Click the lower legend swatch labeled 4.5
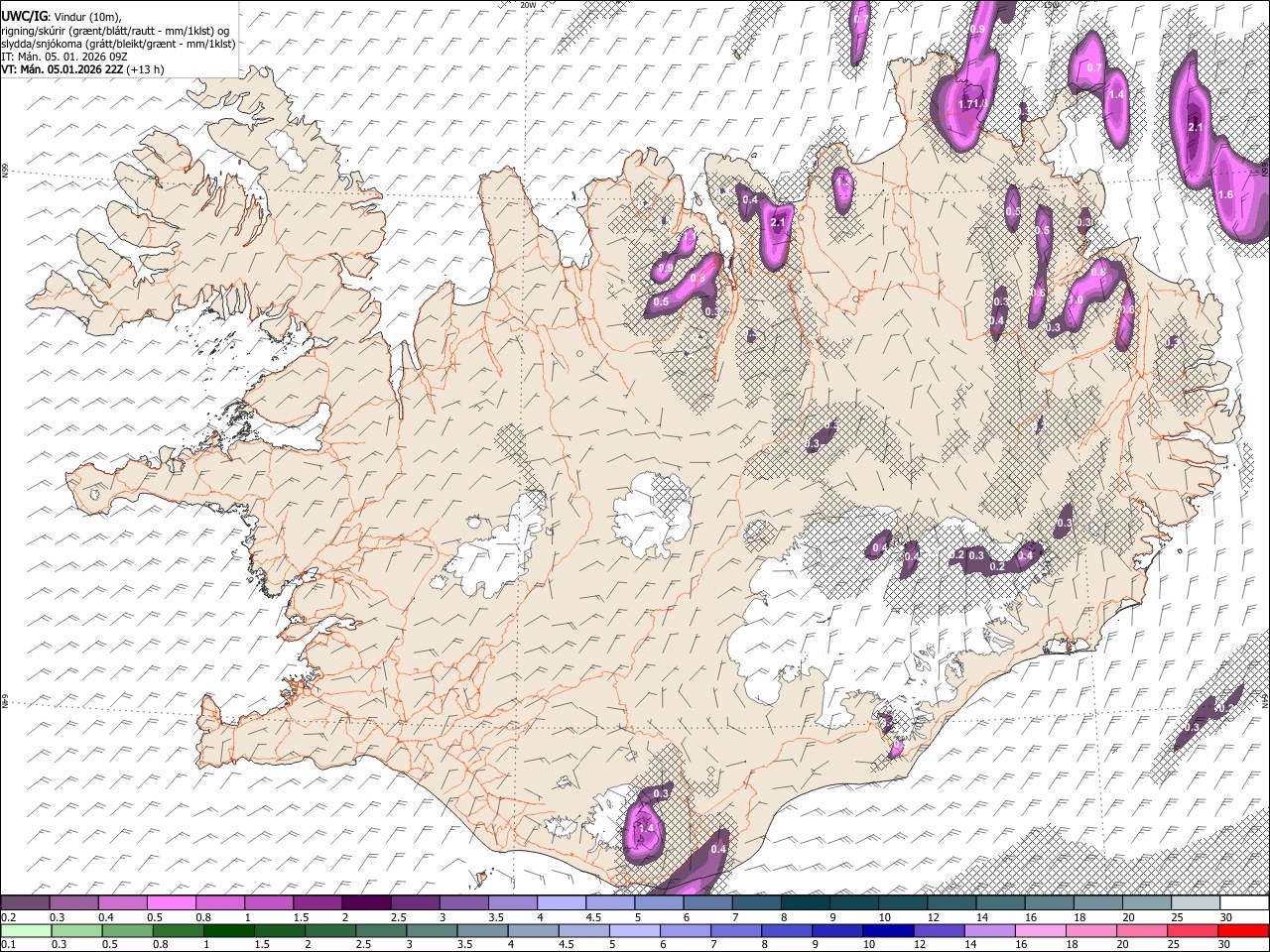The width and height of the screenshot is (1270, 952). pyautogui.click(x=583, y=930)
